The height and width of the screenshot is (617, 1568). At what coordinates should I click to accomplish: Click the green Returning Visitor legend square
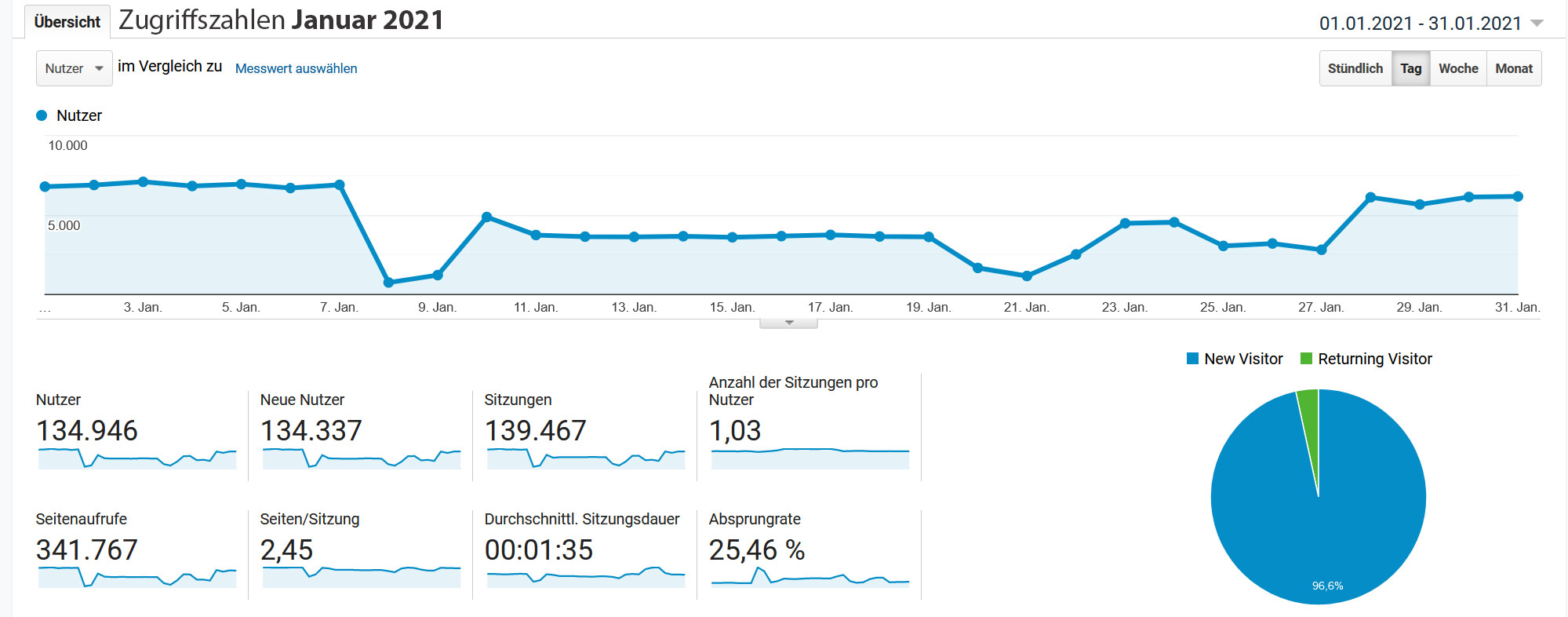coord(1306,359)
